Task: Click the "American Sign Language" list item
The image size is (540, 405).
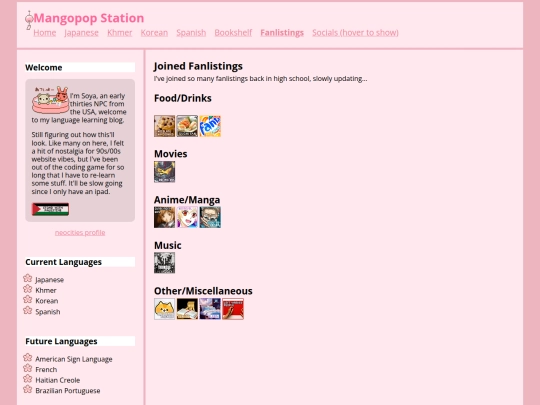Action: (x=74, y=359)
